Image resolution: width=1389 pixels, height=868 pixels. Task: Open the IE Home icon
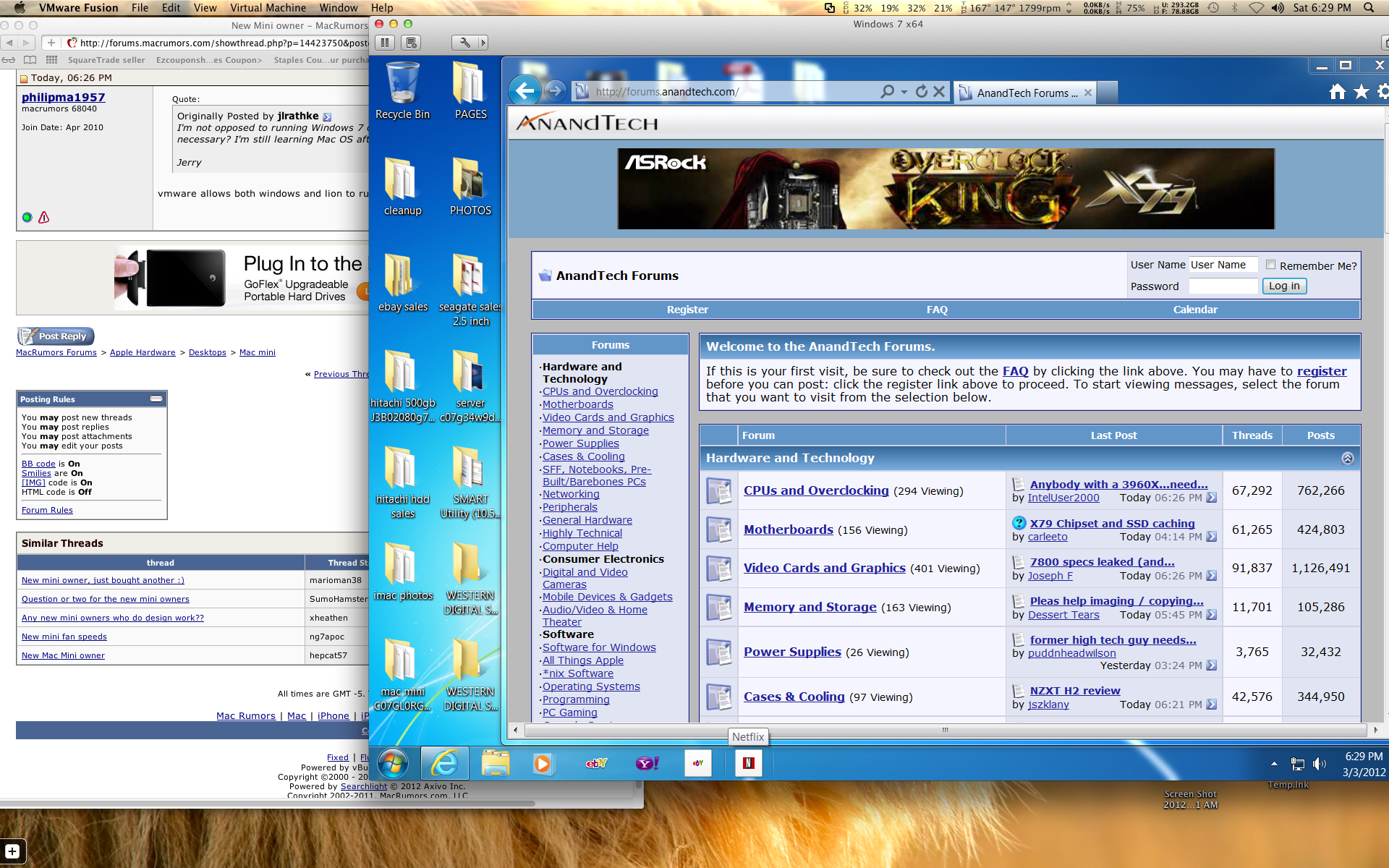coord(1337,92)
